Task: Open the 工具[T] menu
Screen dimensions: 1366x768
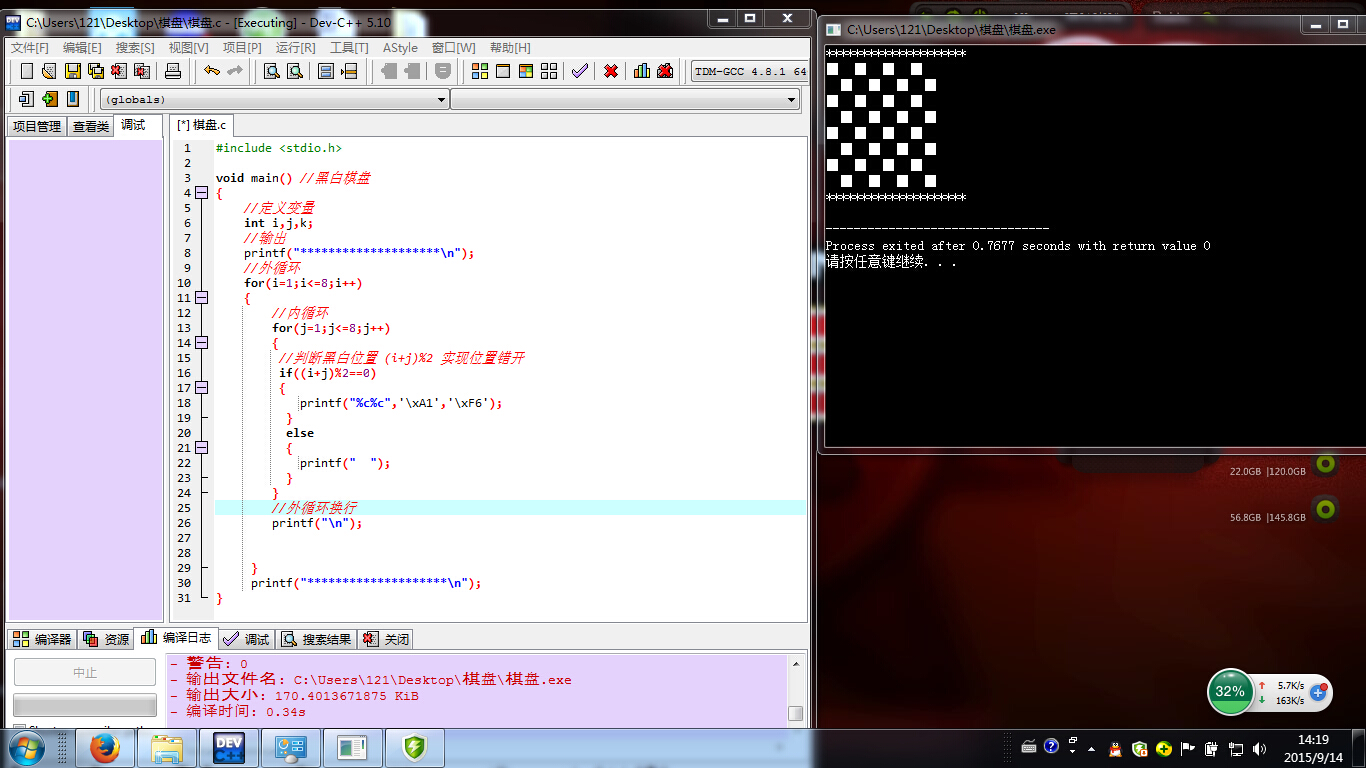Action: [x=349, y=47]
